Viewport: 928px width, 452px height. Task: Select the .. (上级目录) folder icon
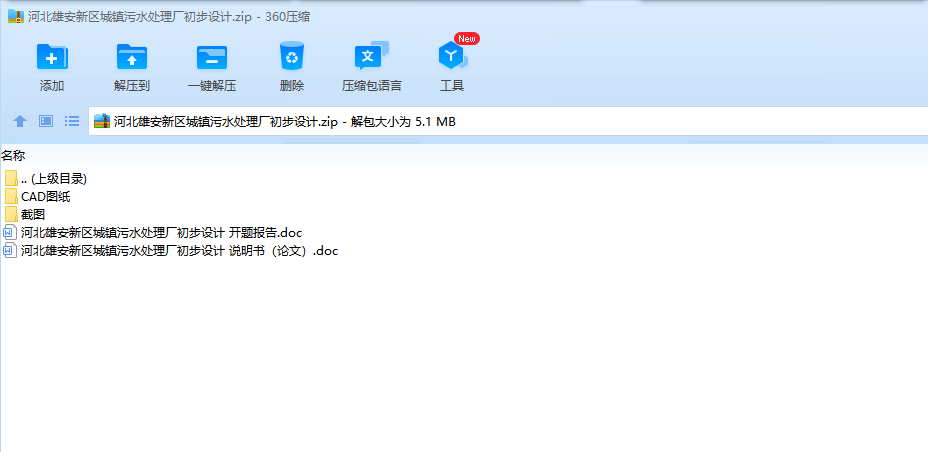click(x=11, y=179)
